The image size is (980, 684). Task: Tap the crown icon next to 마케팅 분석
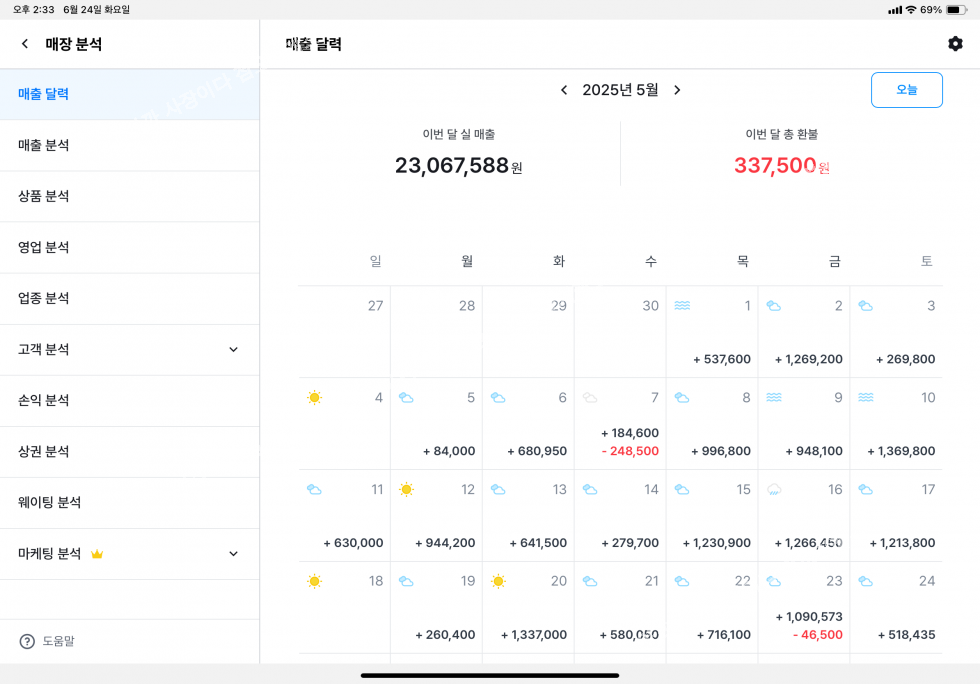(x=97, y=554)
